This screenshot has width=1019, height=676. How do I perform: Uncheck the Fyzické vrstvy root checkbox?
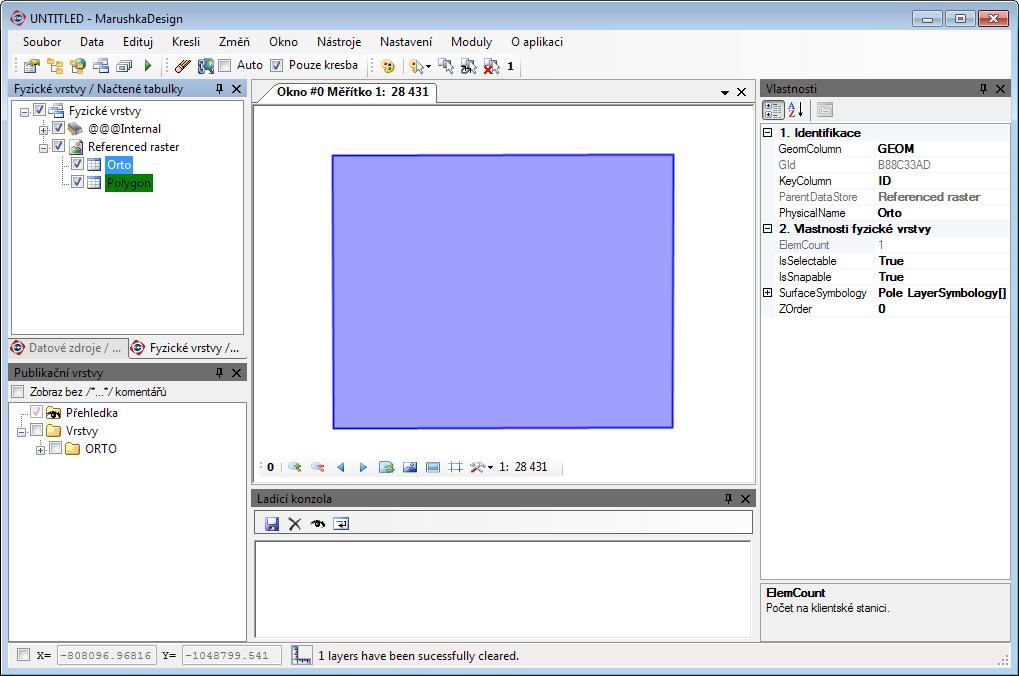point(39,110)
